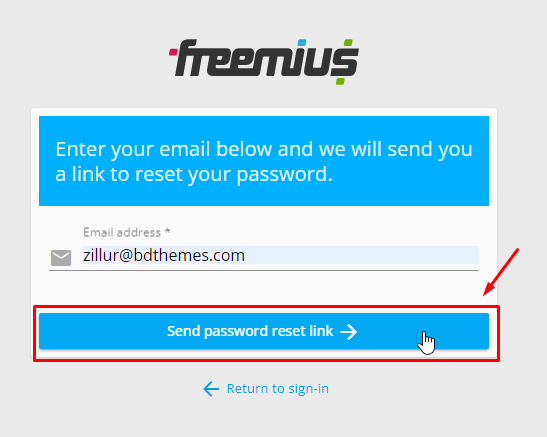Click the underline beneath the email field
This screenshot has width=547, height=437.
click(264, 270)
